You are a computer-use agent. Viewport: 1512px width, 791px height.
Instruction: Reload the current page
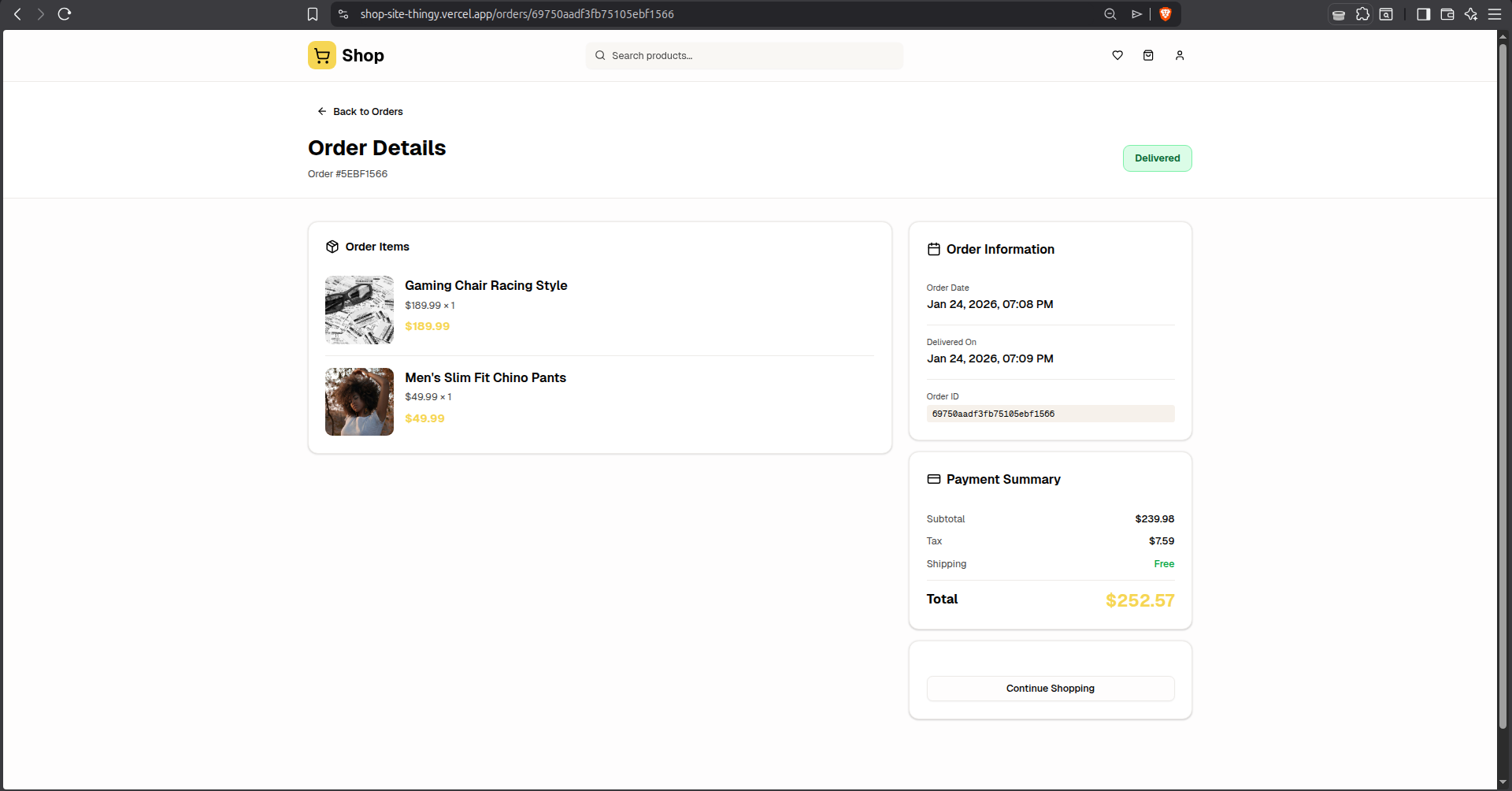(x=65, y=14)
